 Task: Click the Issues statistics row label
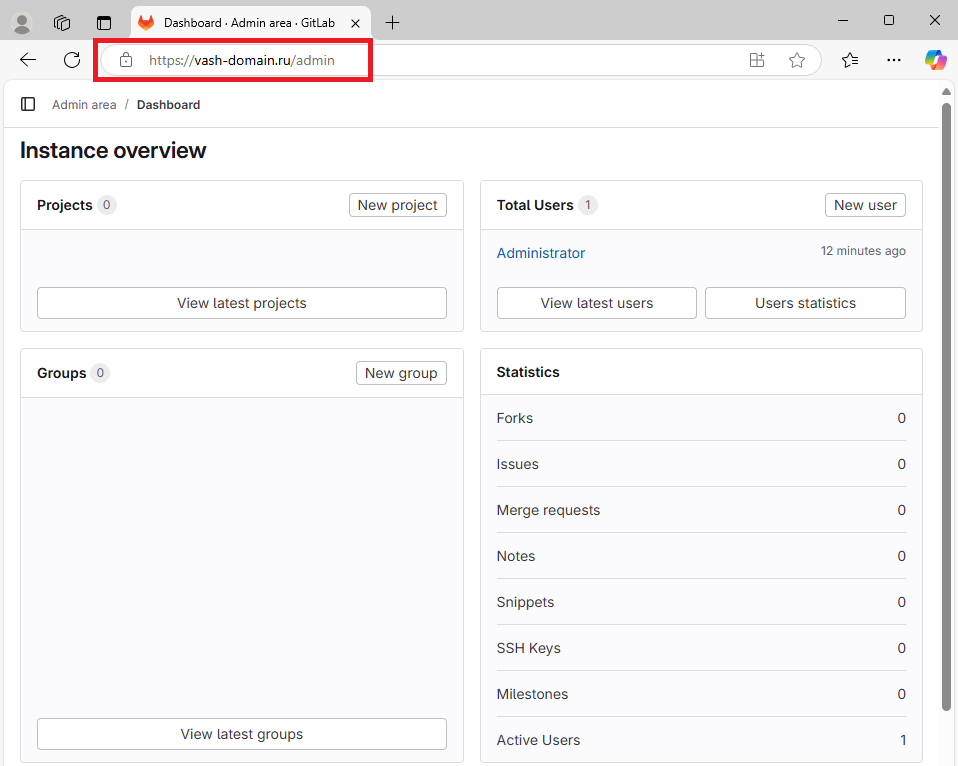[517, 464]
